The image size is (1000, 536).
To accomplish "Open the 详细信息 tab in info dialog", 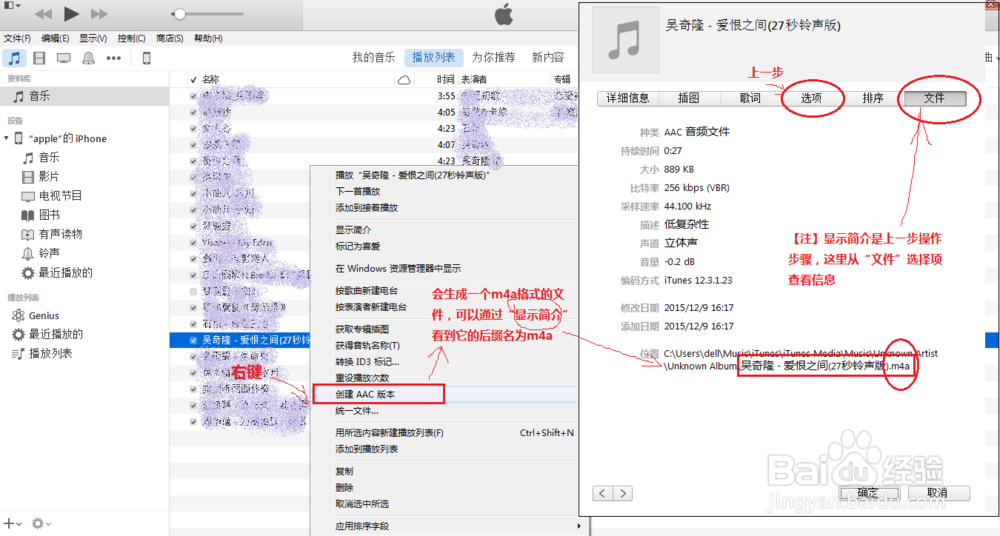I will pos(628,98).
